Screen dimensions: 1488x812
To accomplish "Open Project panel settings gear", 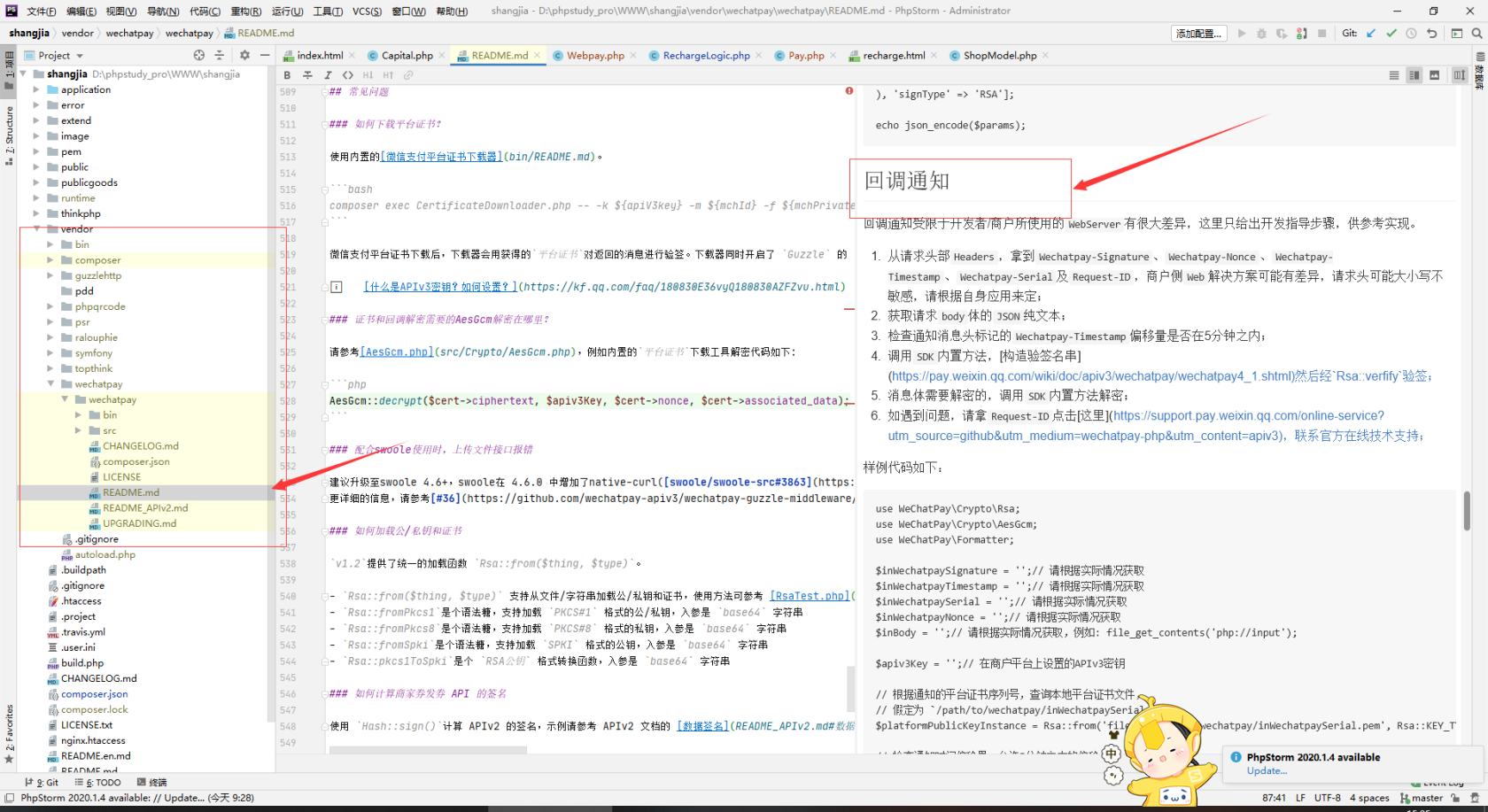I will click(x=244, y=55).
